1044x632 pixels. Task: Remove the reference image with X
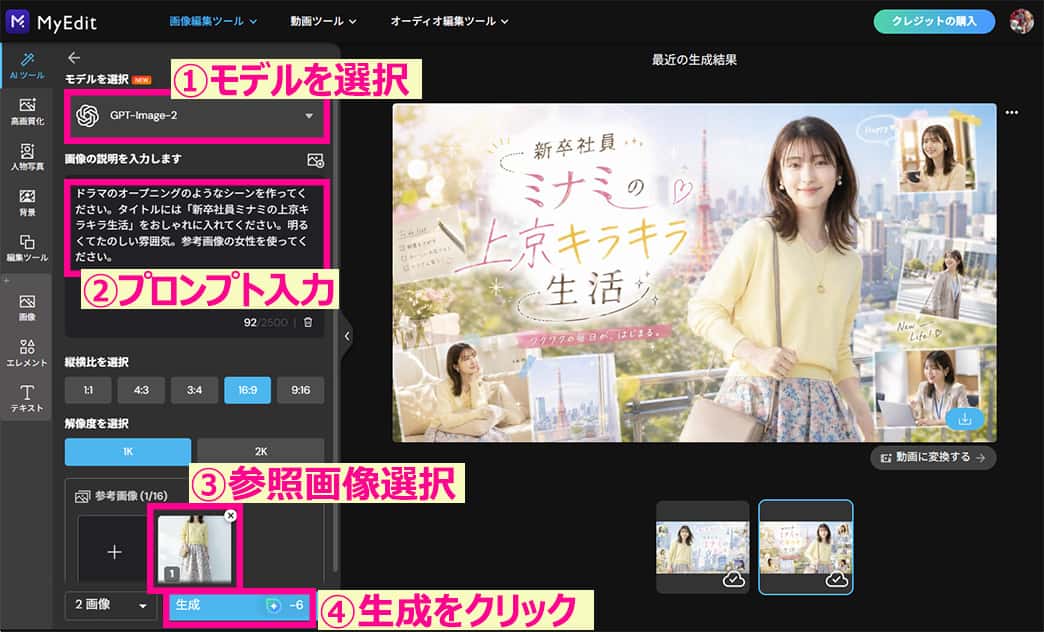230,515
